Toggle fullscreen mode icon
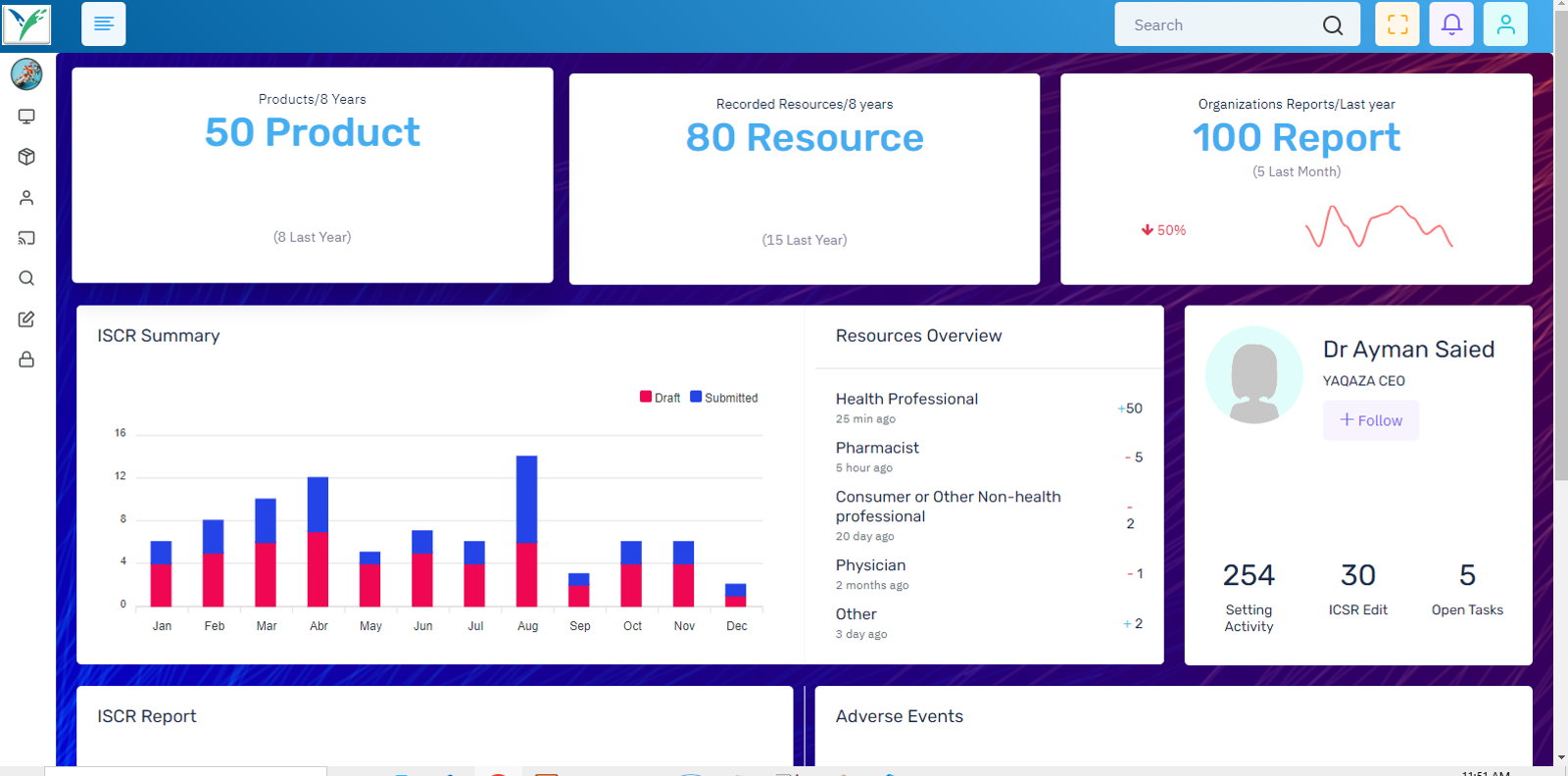 coord(1397,24)
